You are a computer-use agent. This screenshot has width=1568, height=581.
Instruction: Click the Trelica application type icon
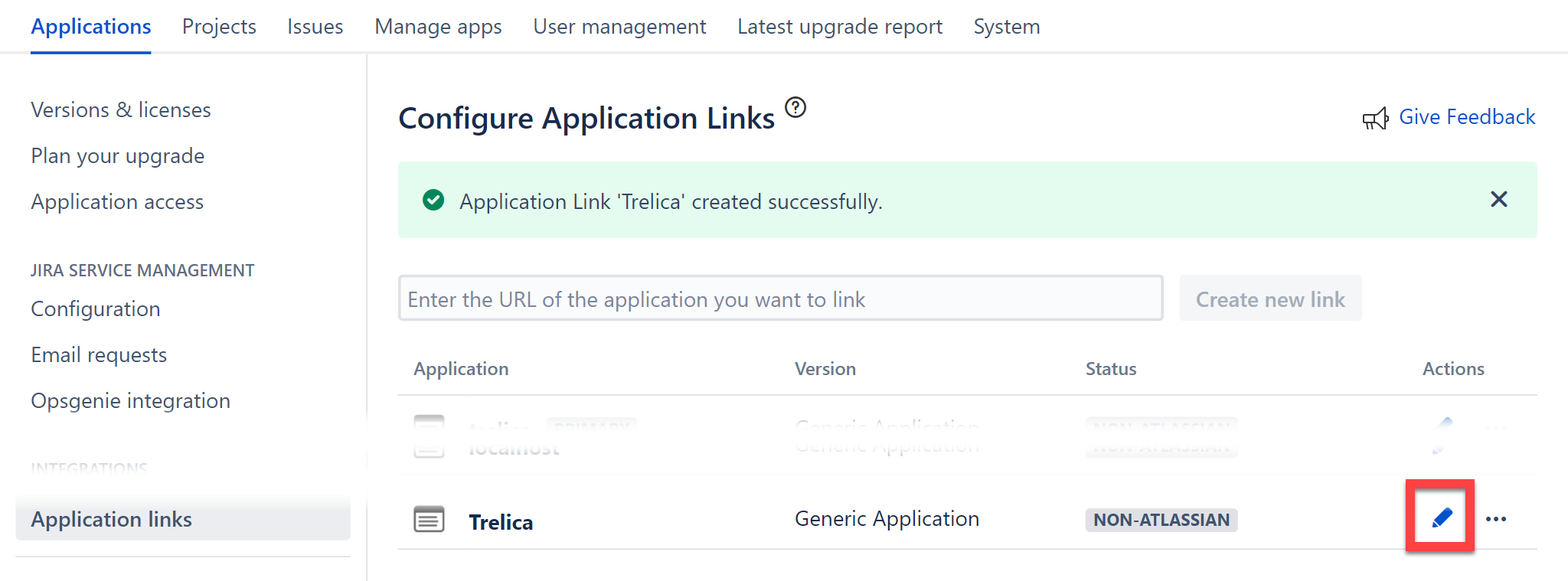429,519
